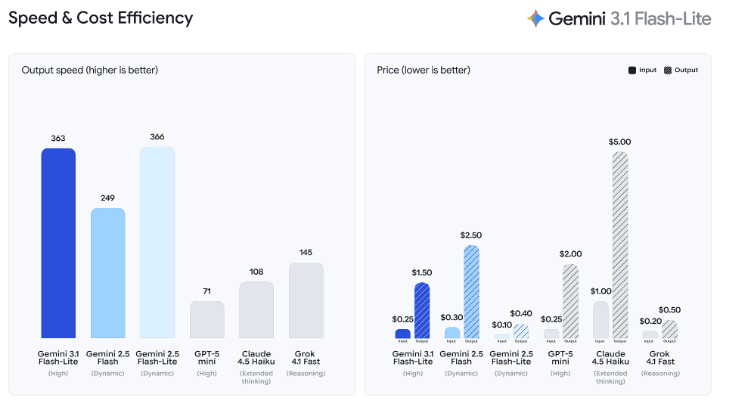This screenshot has width=732, height=411.
Task: Click the $1.00 Claude input price bar
Action: 600,320
